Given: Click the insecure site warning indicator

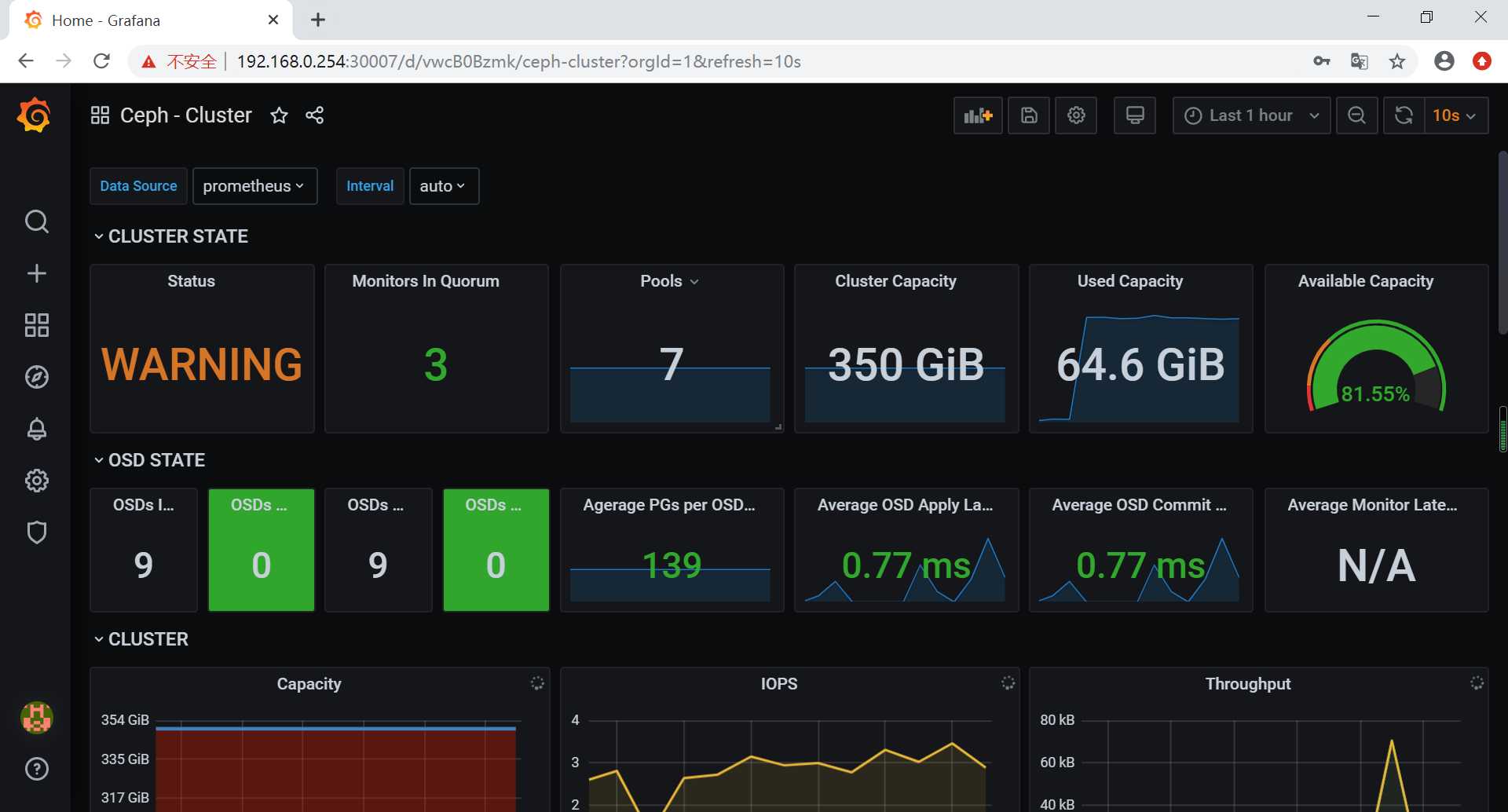Looking at the screenshot, I should click(x=179, y=61).
